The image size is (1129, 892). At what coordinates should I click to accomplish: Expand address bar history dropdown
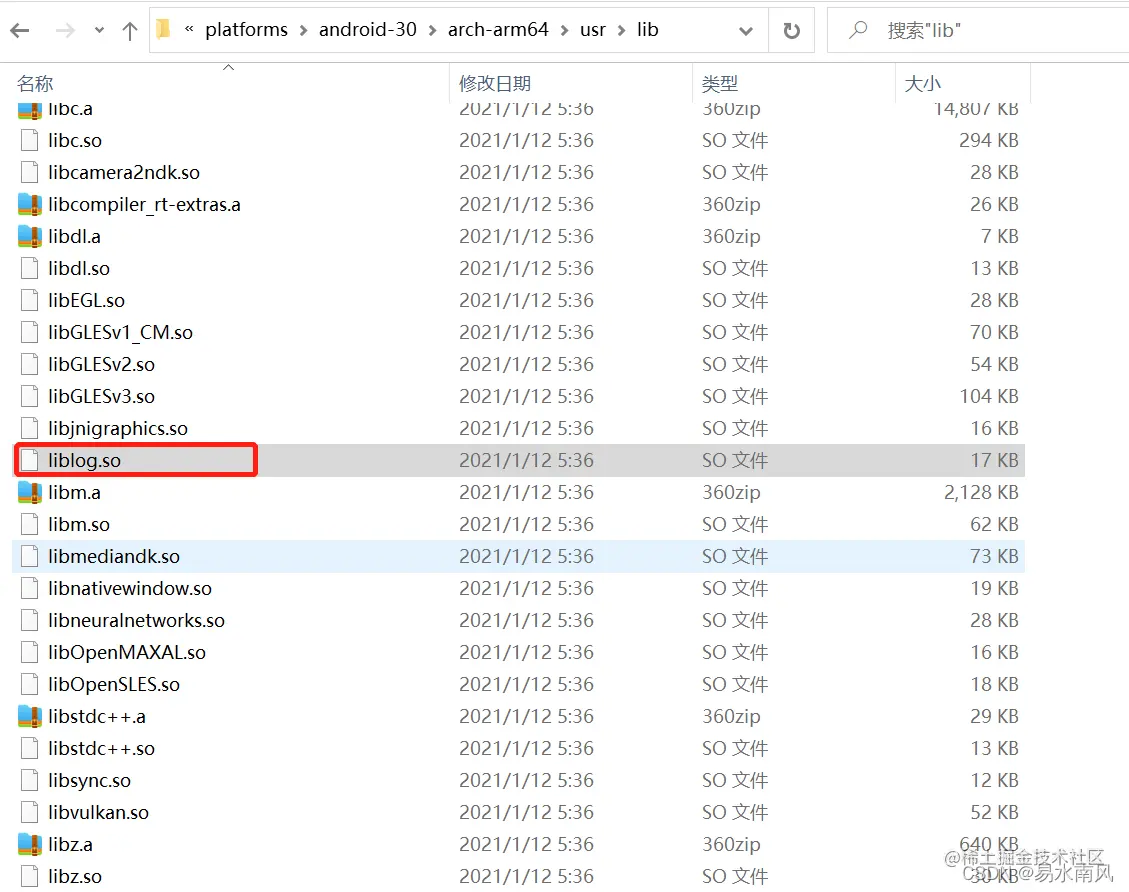[x=746, y=30]
